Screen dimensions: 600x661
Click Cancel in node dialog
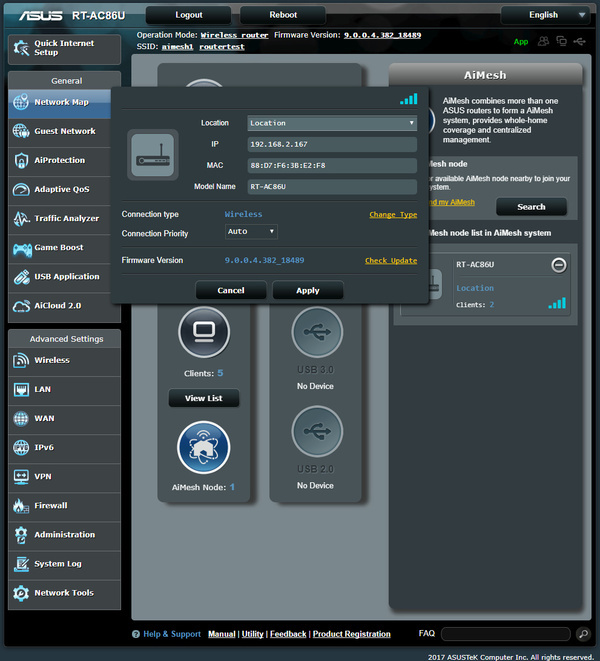[231, 290]
